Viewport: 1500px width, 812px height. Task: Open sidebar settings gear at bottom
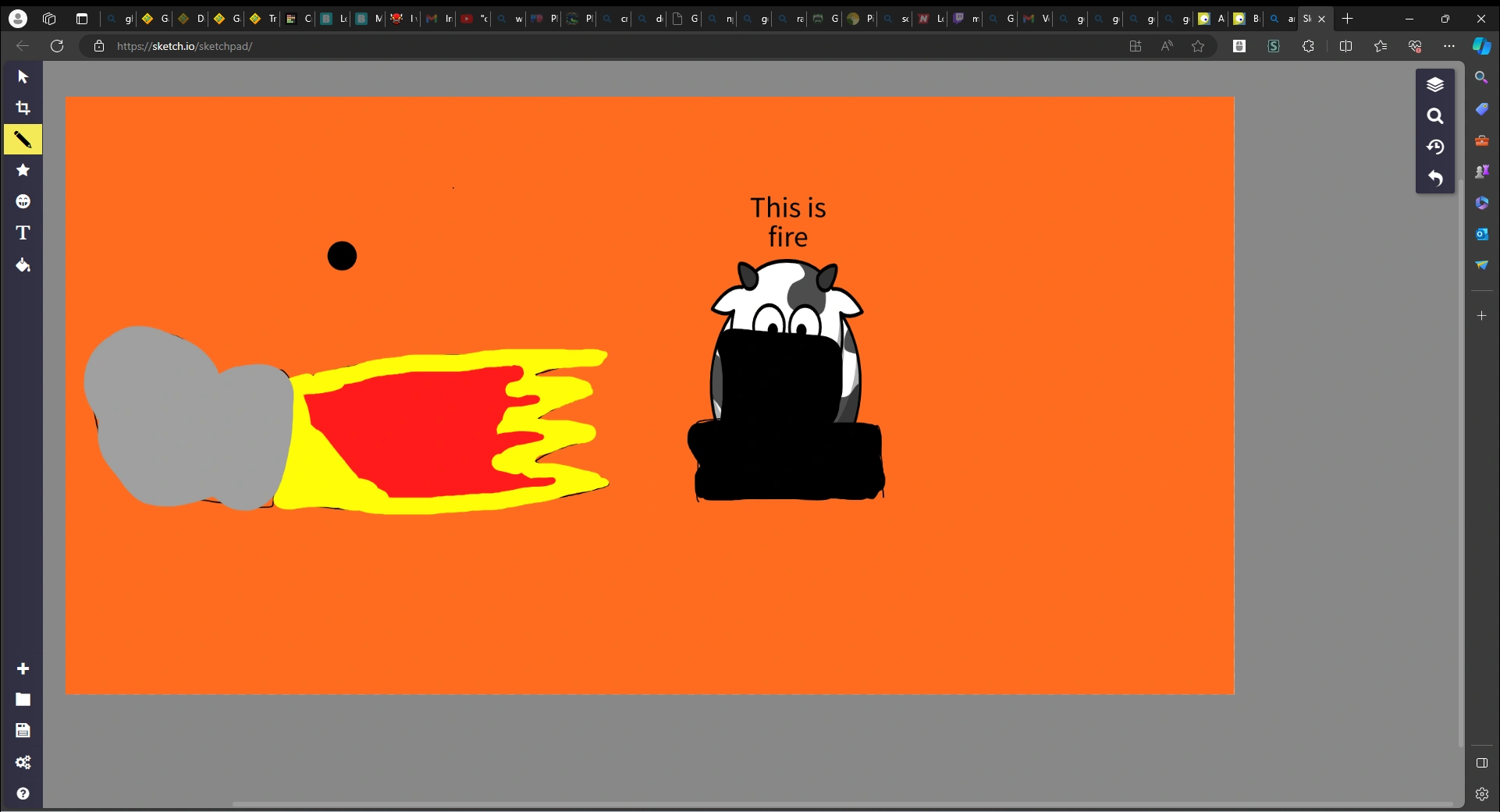point(1481,794)
